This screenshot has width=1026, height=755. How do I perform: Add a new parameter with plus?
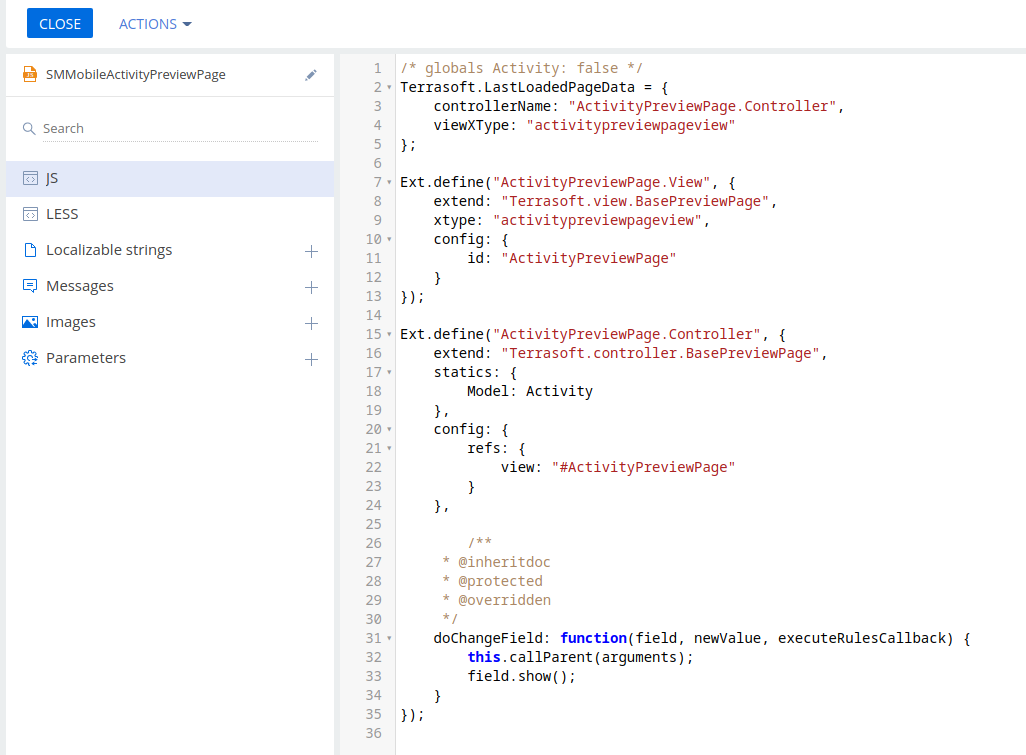point(311,359)
